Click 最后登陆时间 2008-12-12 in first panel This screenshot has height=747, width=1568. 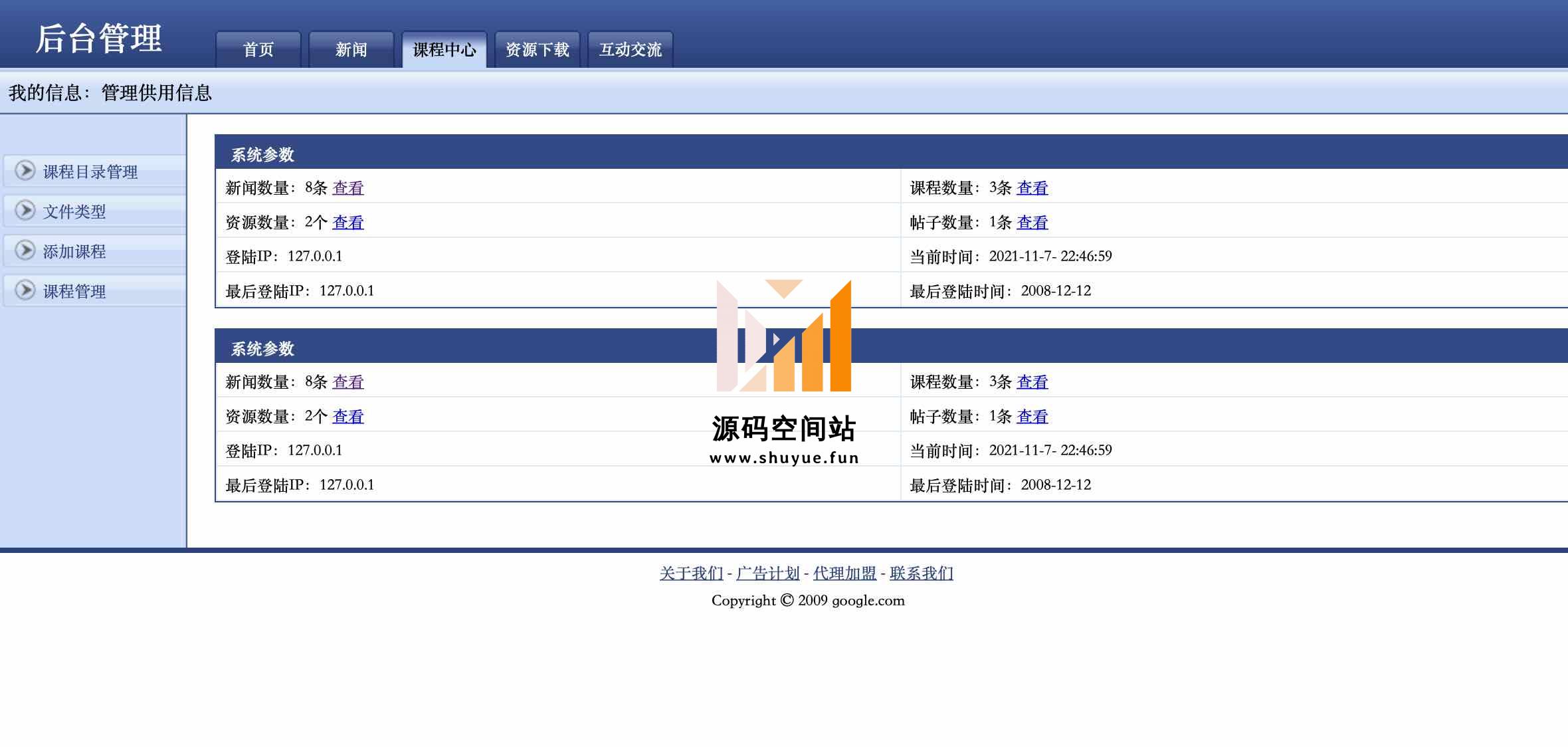[1000, 291]
